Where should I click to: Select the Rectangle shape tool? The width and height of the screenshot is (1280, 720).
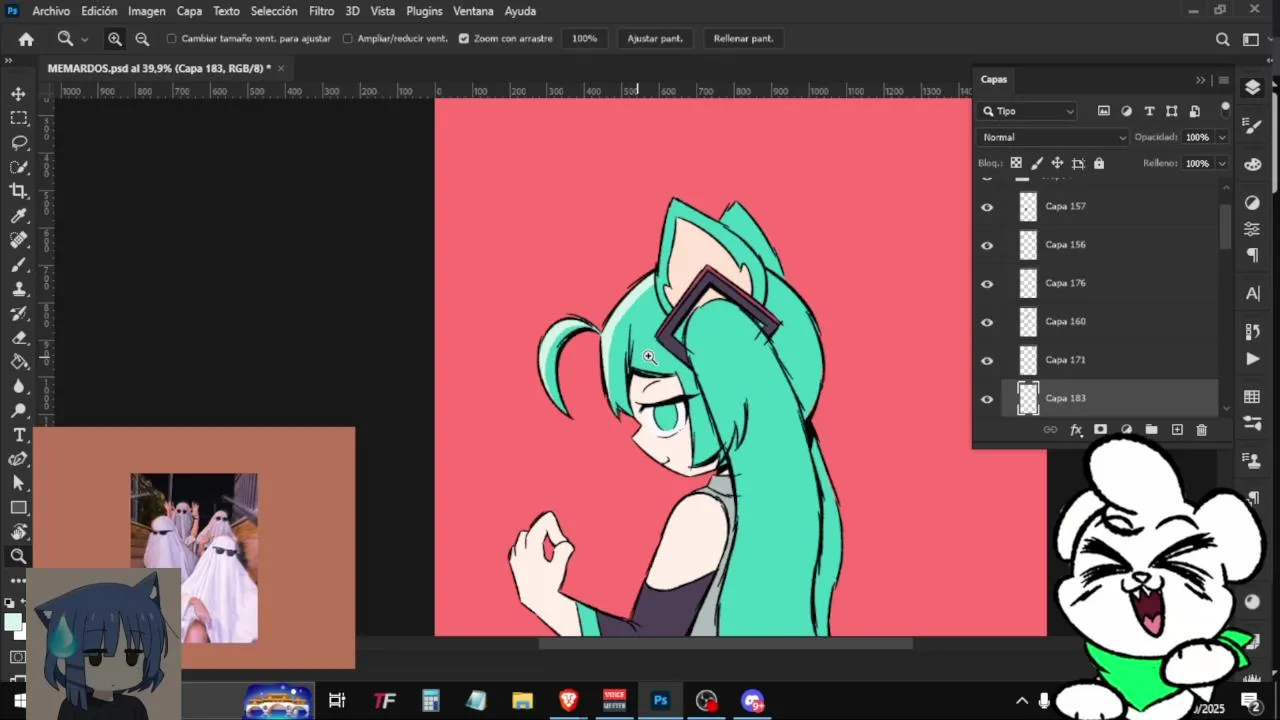click(x=18, y=508)
